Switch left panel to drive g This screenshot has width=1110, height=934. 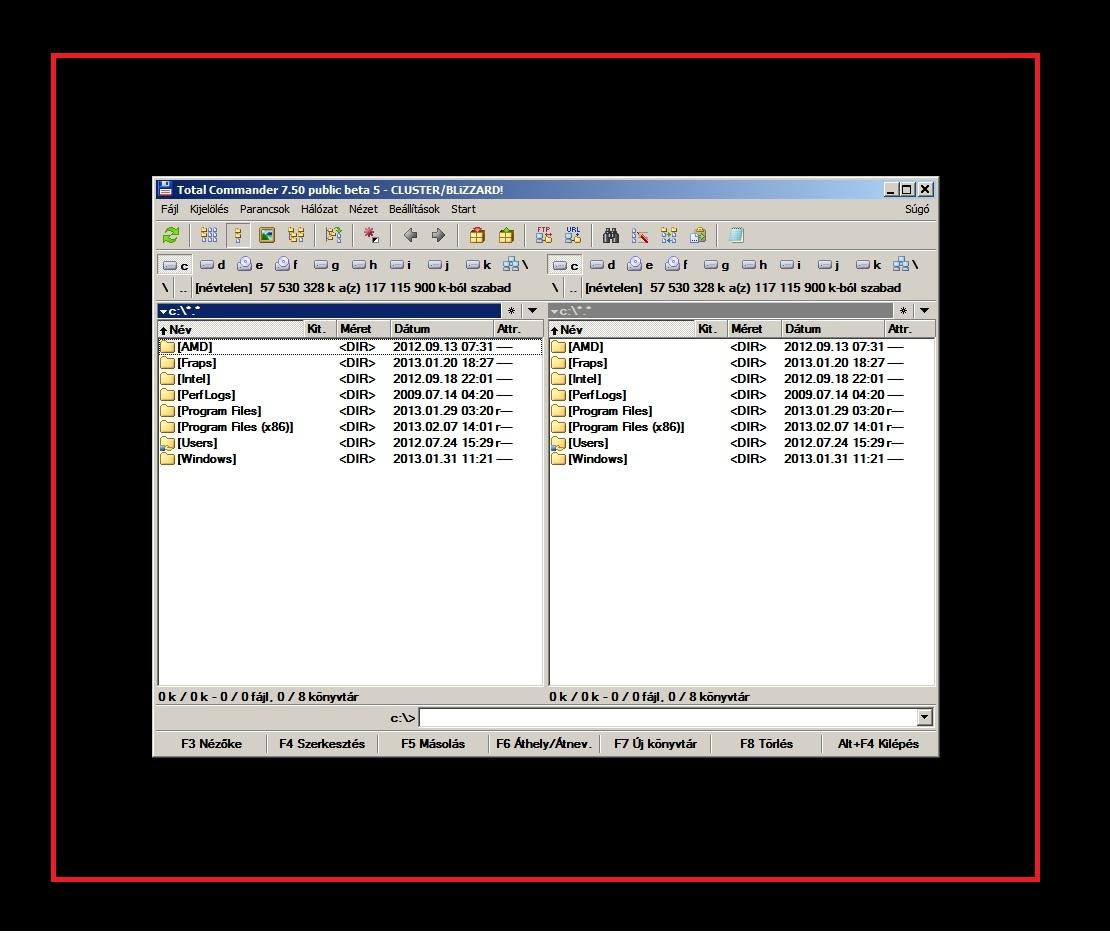pyautogui.click(x=327, y=265)
